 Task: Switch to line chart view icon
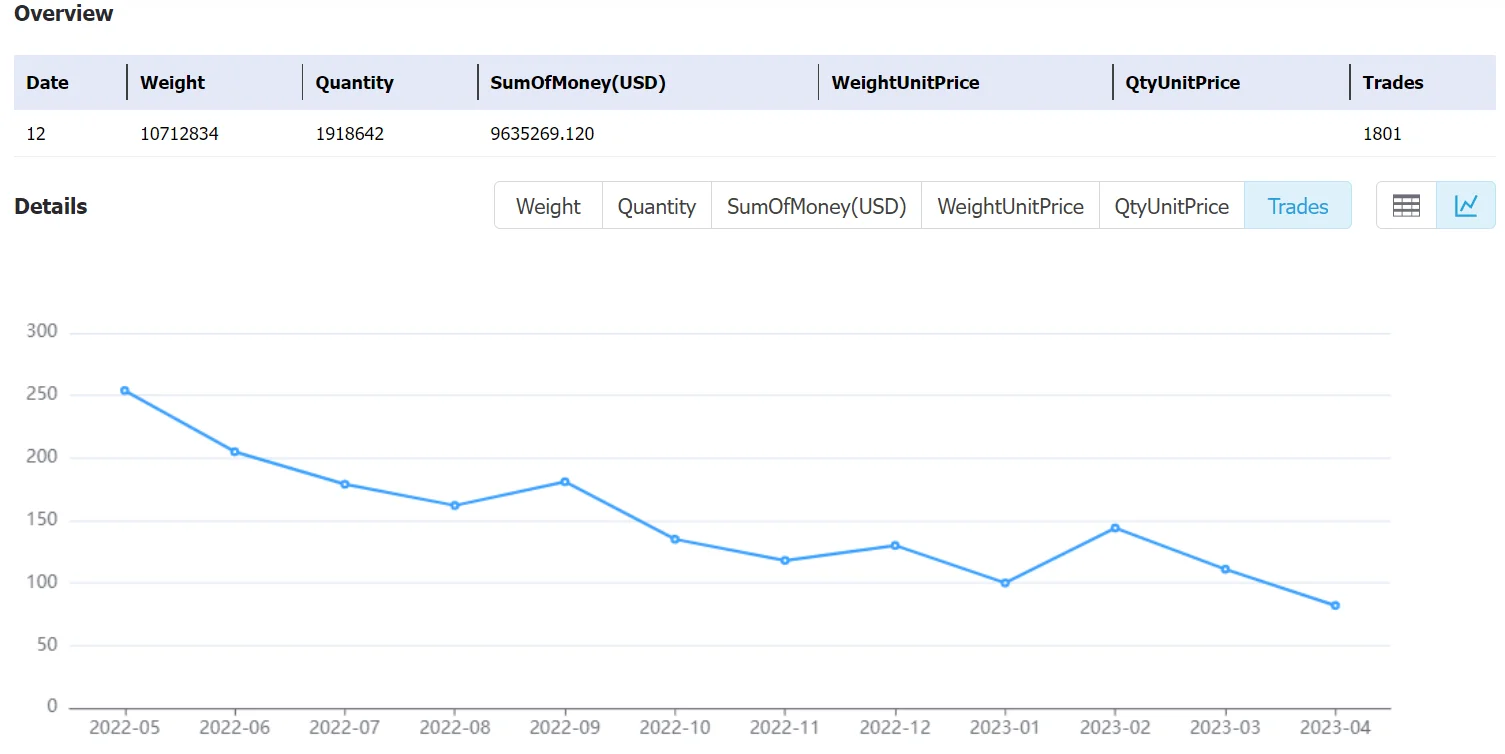(1466, 206)
